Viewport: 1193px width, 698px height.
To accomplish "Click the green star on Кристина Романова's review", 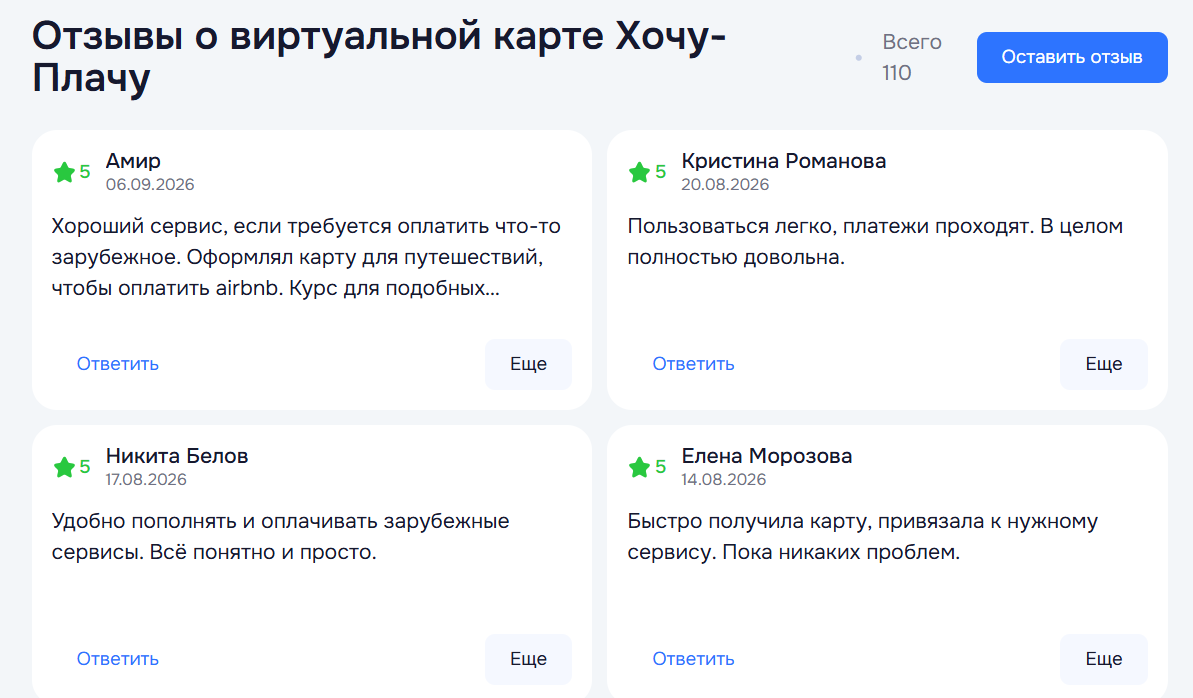I will click(x=640, y=172).
